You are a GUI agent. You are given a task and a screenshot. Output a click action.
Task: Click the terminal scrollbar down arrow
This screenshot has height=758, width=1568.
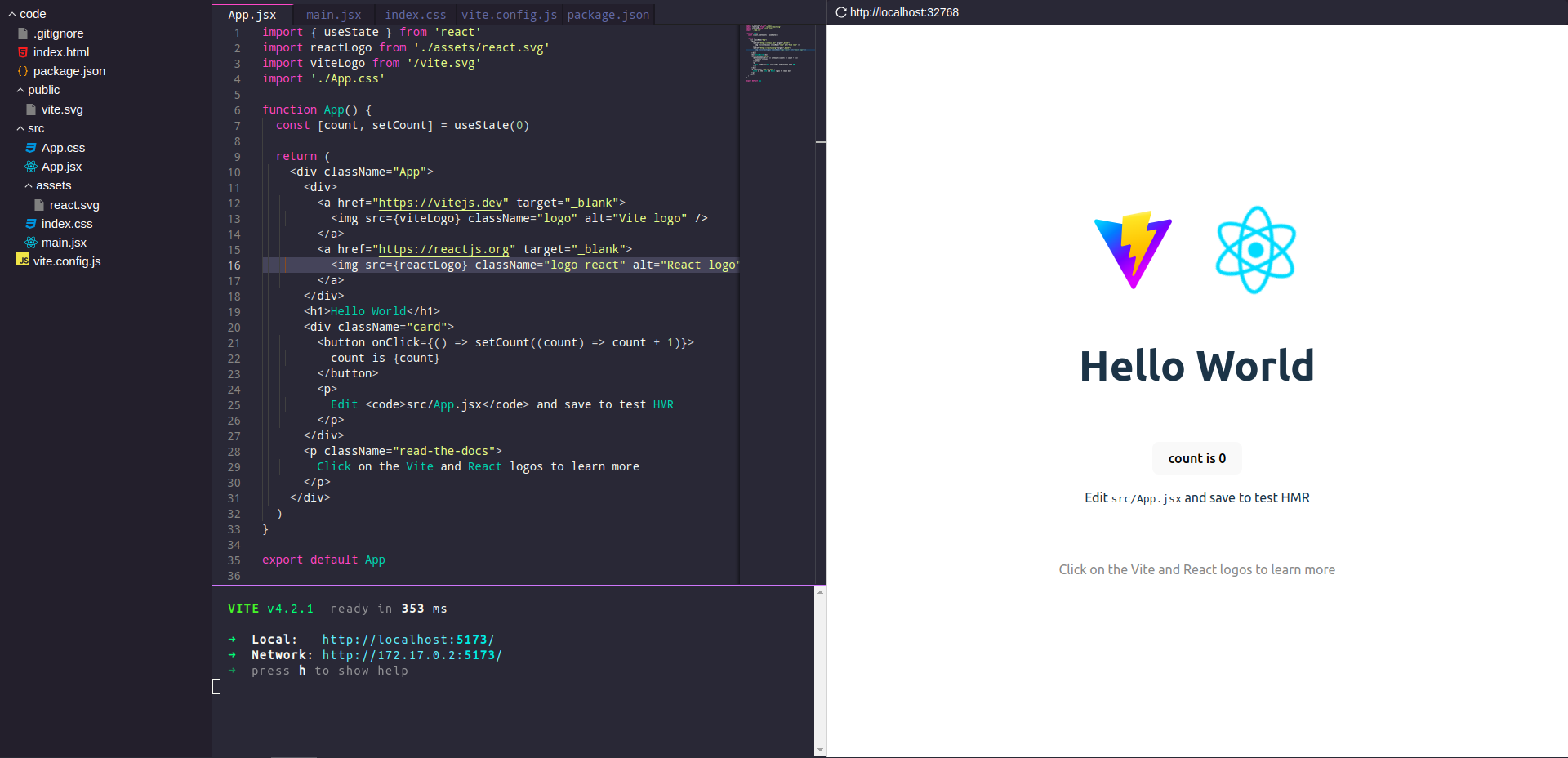tap(820, 751)
